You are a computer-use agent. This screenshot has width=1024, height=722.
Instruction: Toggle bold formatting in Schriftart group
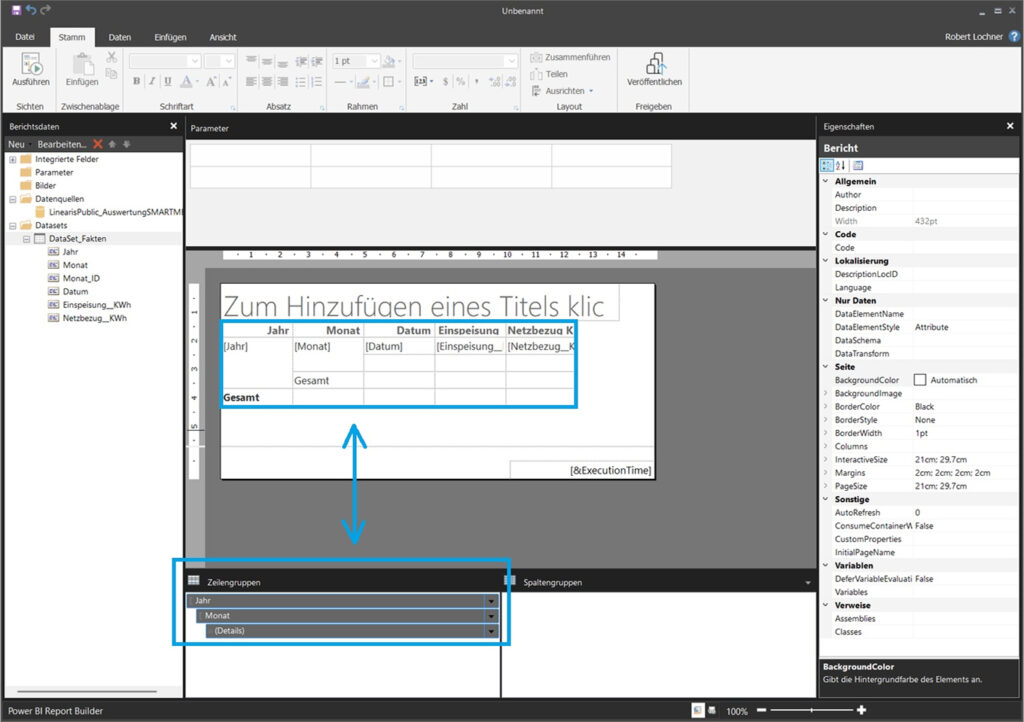coord(136,82)
